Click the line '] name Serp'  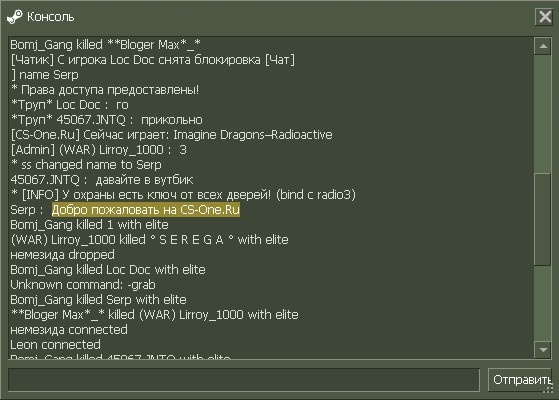point(45,75)
